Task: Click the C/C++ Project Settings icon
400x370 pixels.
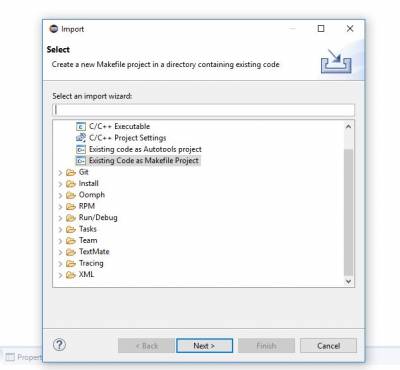Action: (81, 138)
